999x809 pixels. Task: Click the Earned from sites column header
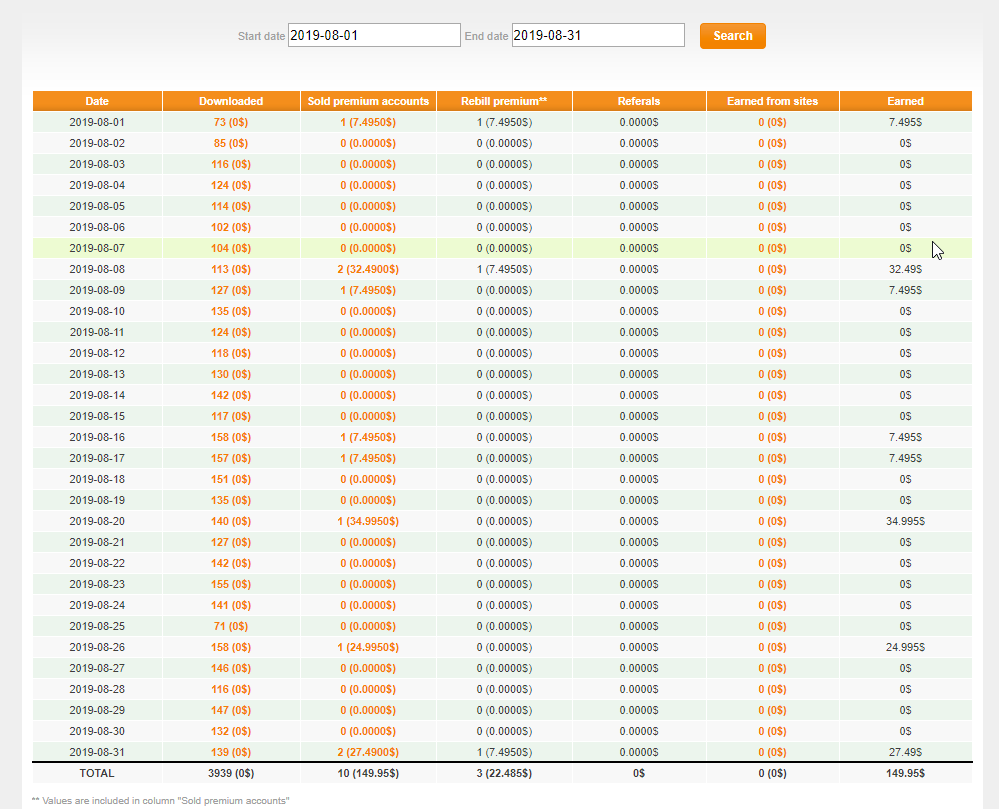coord(772,101)
